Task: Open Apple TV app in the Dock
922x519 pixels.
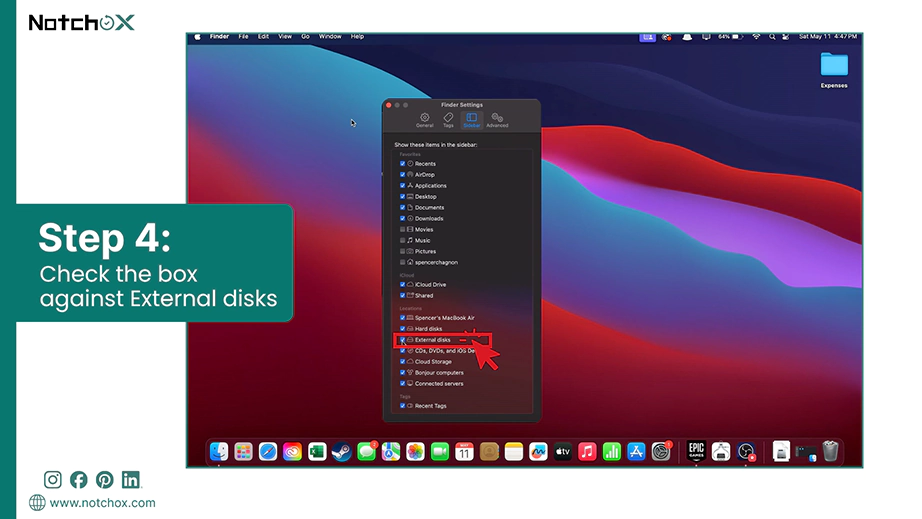Action: tap(563, 451)
